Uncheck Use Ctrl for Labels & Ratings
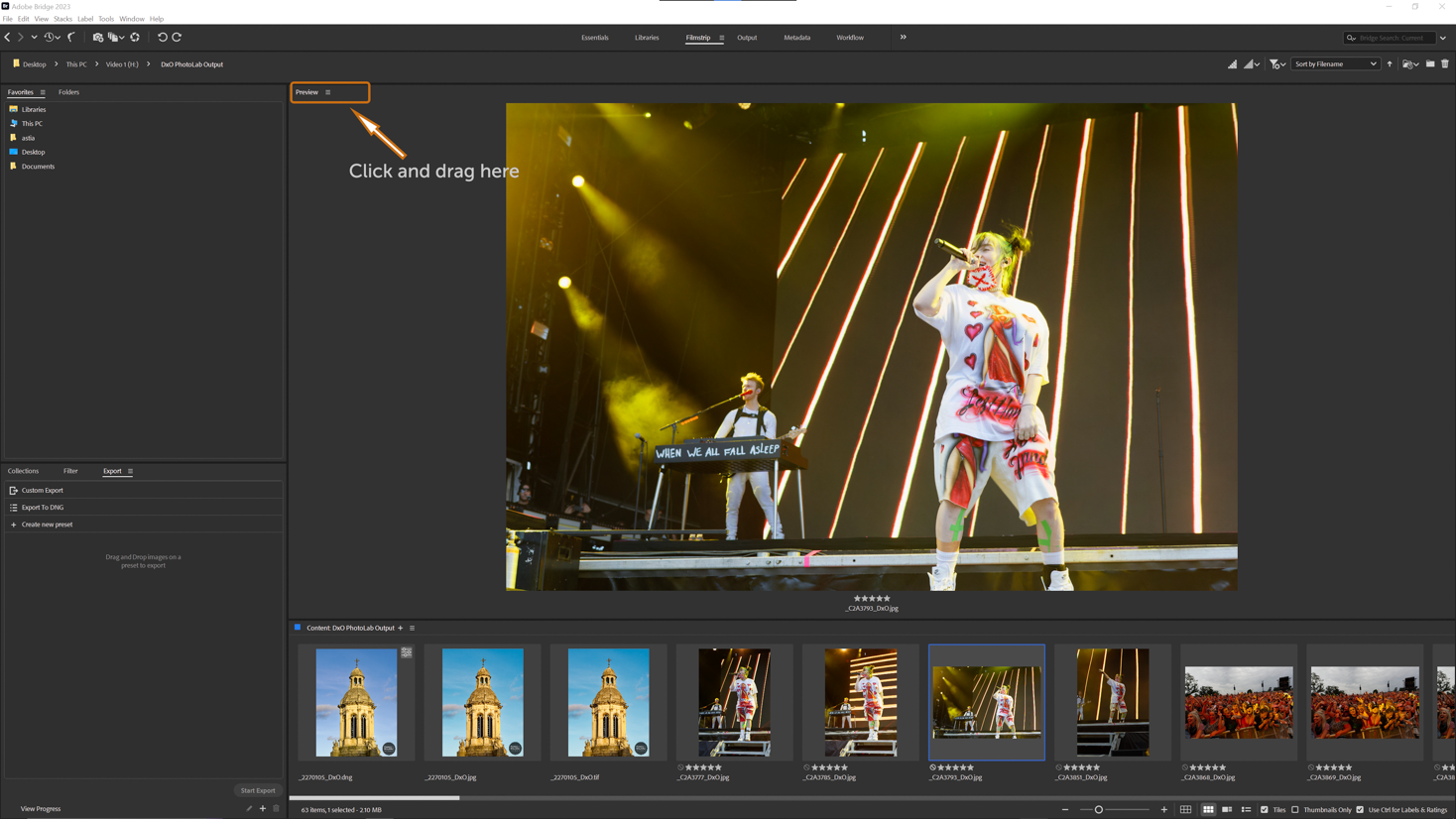Image resolution: width=1456 pixels, height=819 pixels. point(1359,809)
